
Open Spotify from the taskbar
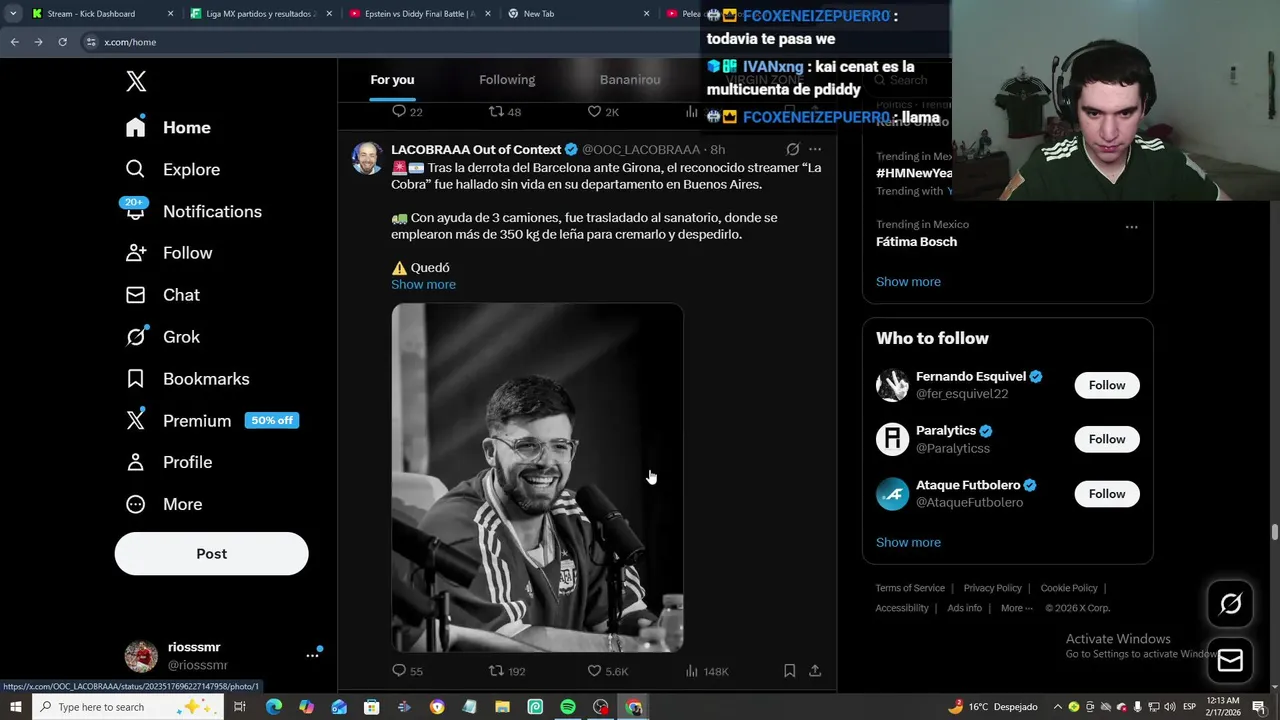pos(568,707)
